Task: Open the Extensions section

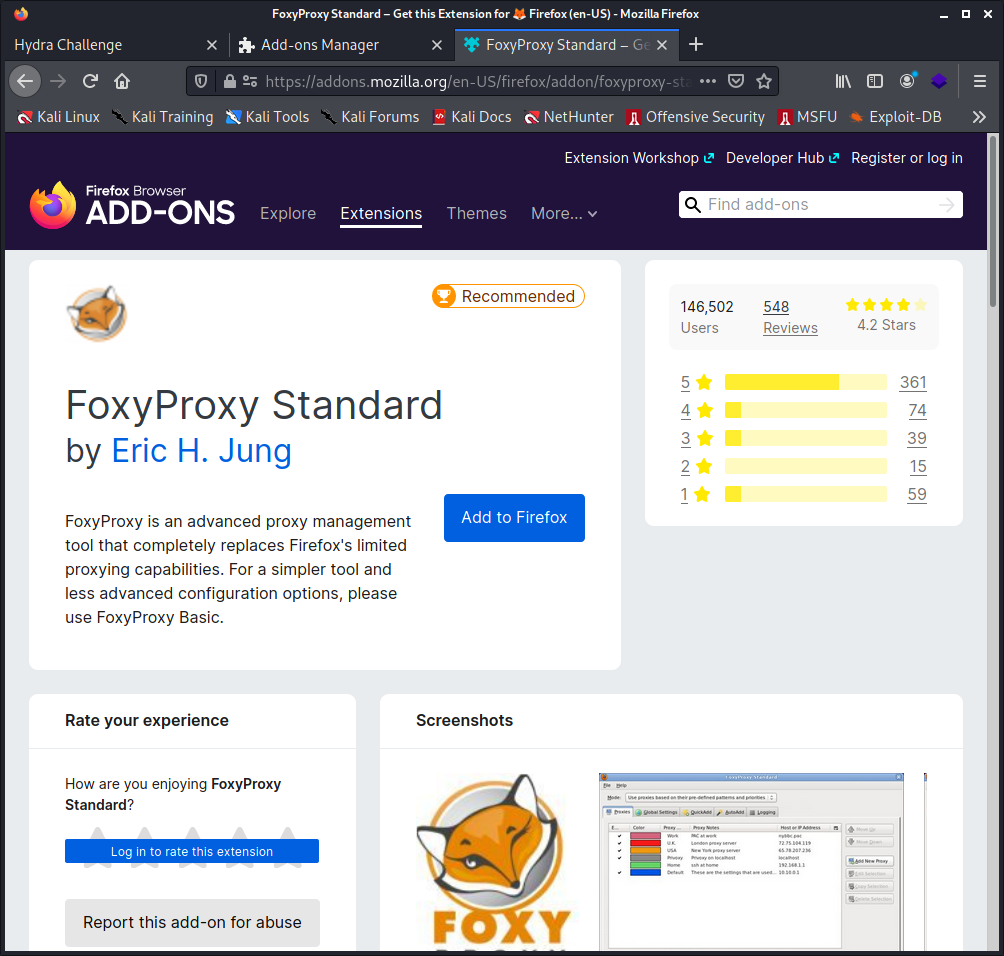Action: (381, 213)
